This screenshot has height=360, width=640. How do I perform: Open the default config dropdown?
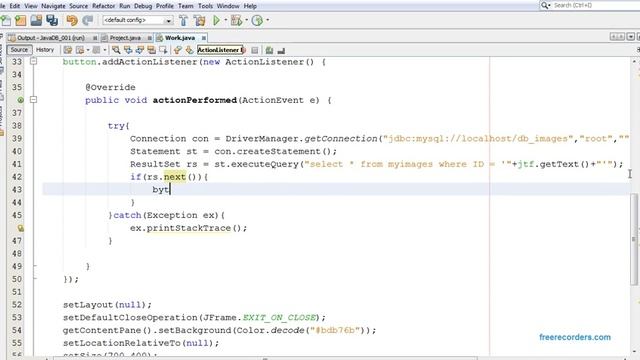click(138, 20)
